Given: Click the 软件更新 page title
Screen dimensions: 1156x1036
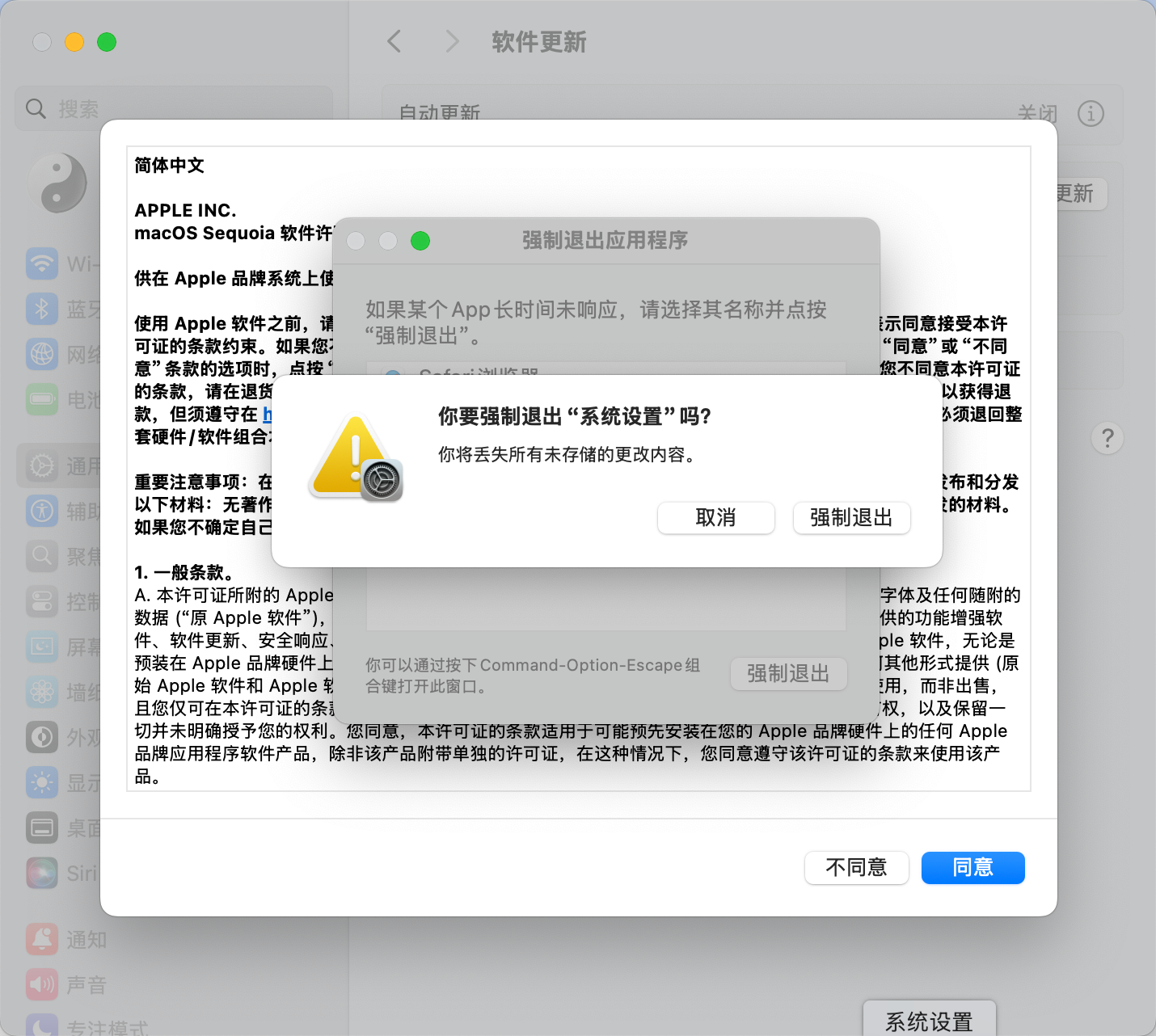Looking at the screenshot, I should click(x=539, y=42).
